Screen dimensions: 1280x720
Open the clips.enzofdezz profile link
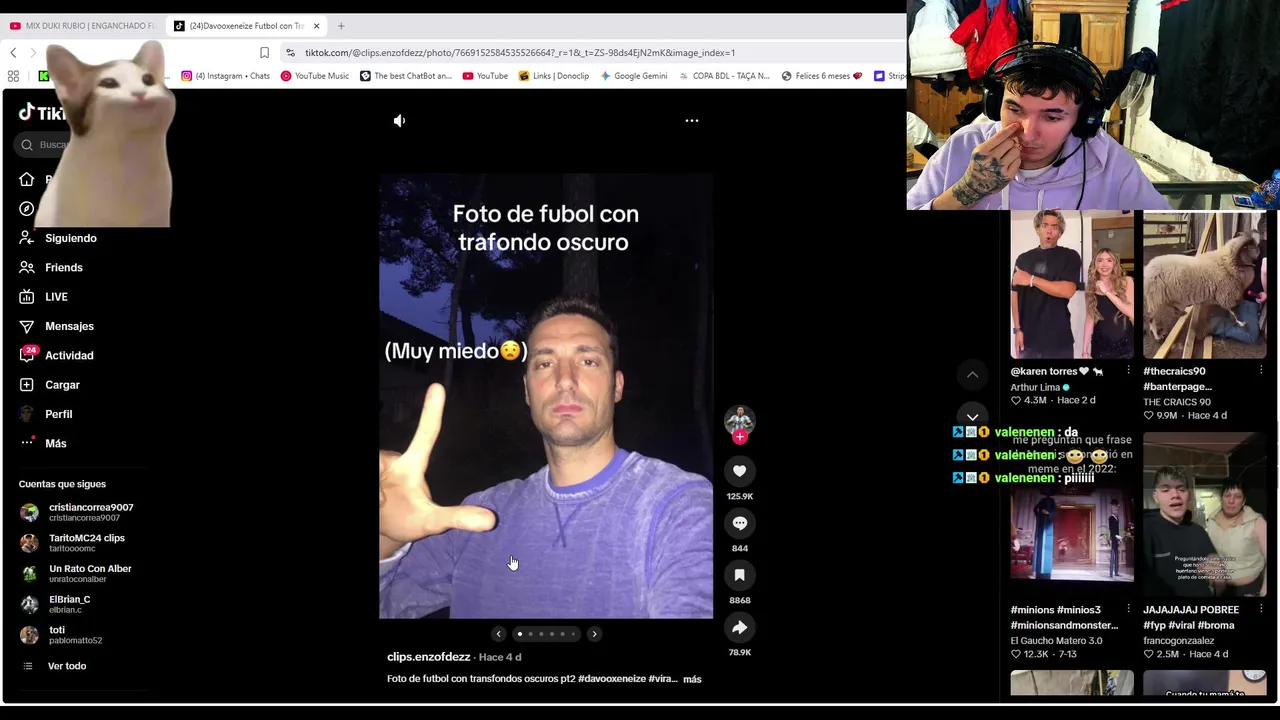pyautogui.click(x=428, y=657)
